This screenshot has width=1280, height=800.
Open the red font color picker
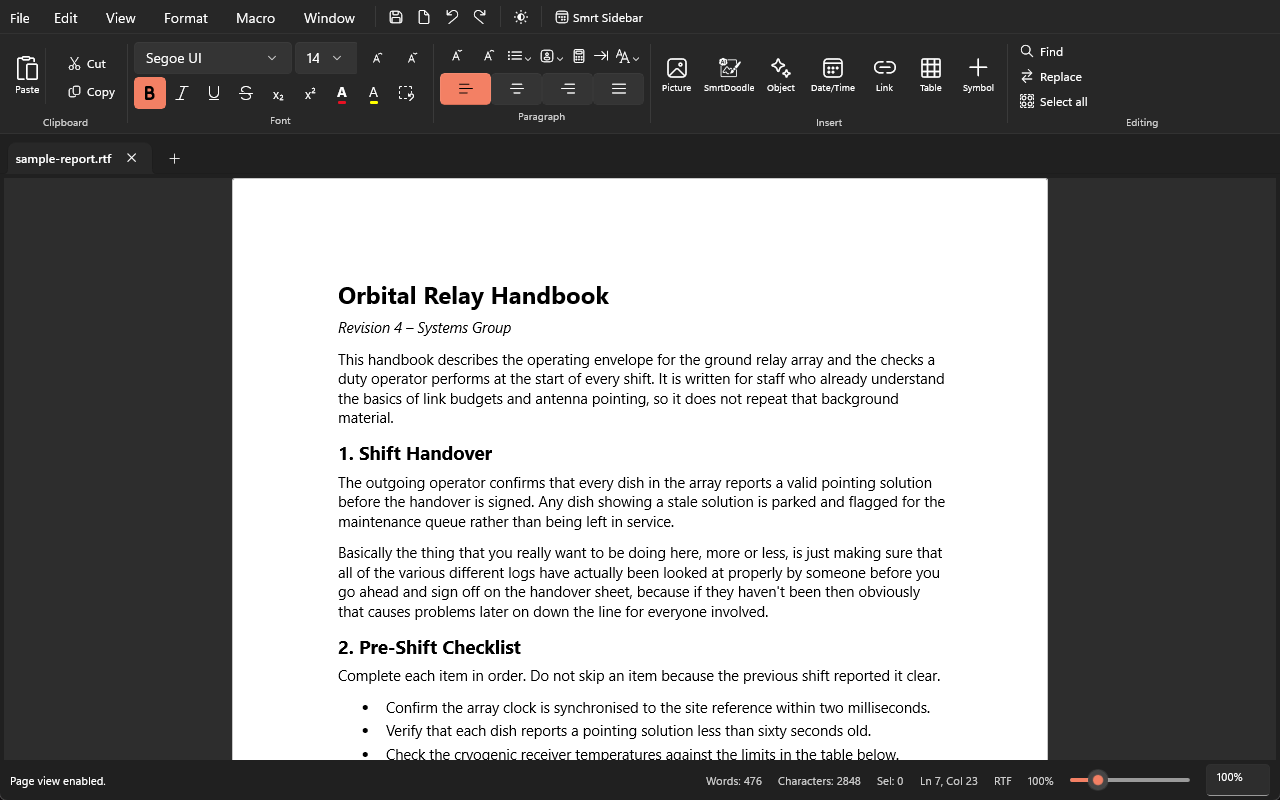tap(342, 93)
